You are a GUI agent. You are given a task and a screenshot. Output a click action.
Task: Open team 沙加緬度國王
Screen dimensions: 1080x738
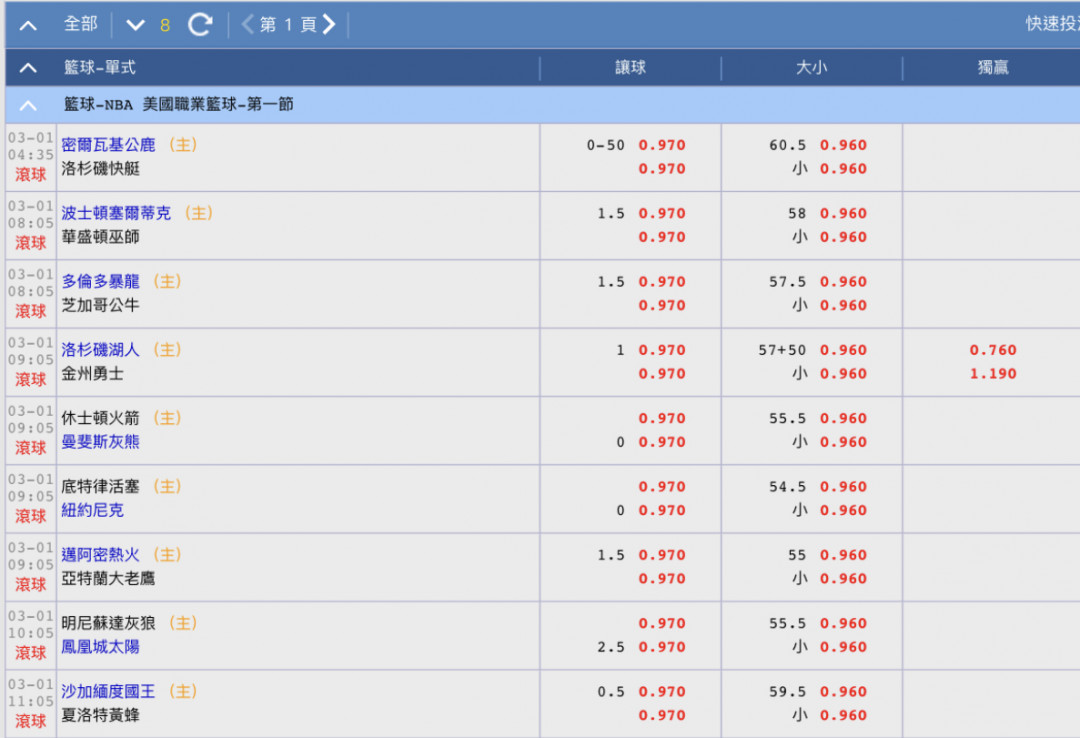(108, 691)
